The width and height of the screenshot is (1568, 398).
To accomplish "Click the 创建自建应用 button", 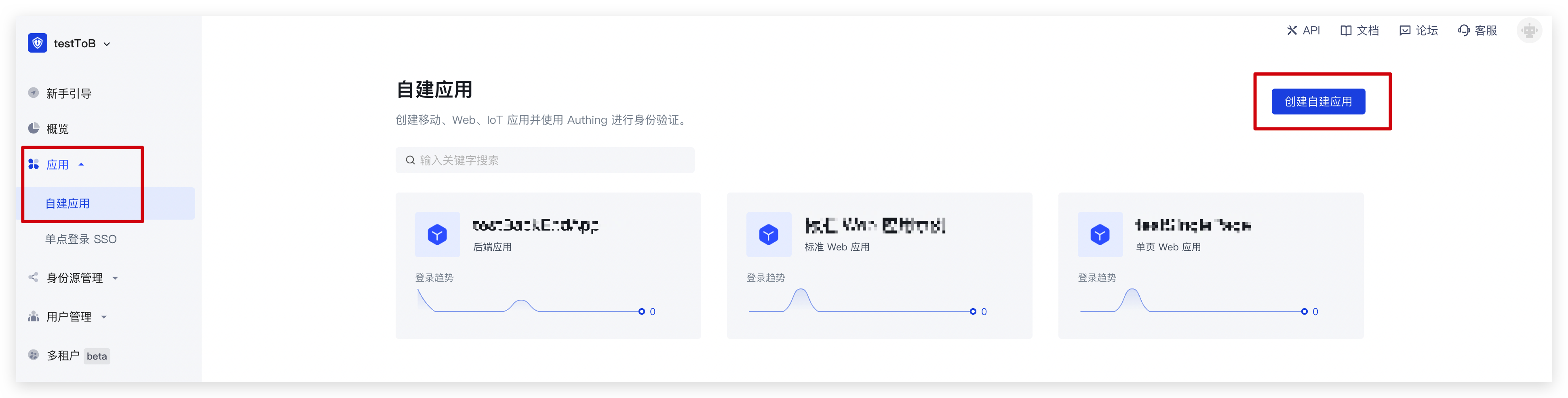I will [x=1318, y=101].
